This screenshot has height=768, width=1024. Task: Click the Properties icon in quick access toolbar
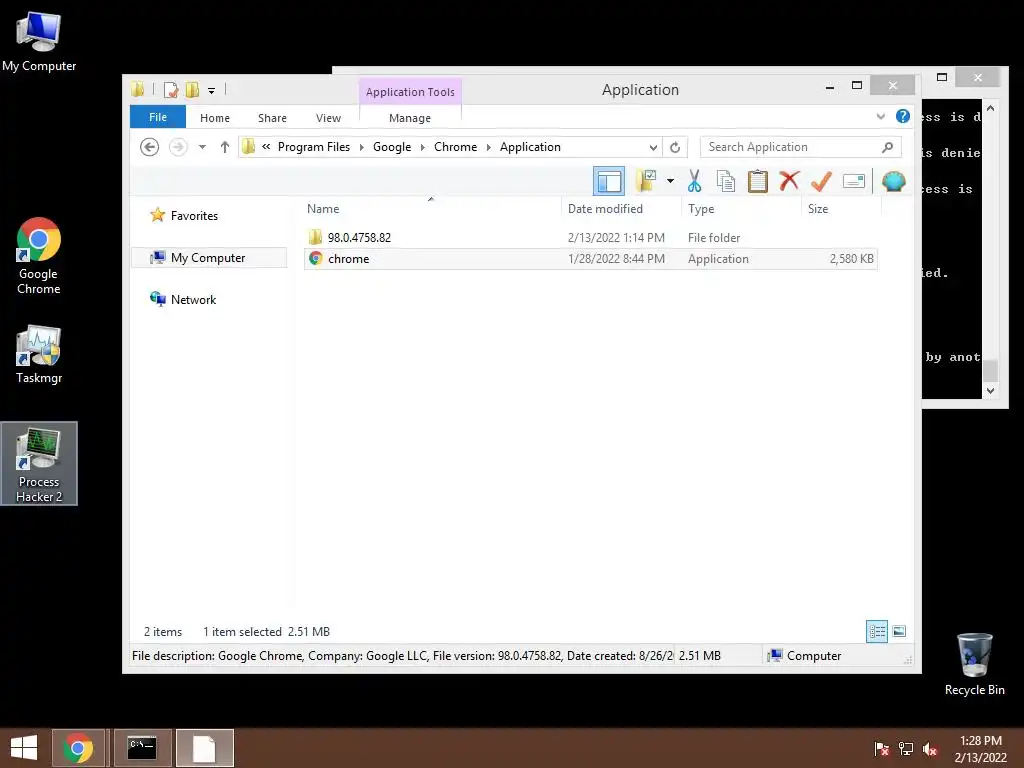[x=171, y=90]
